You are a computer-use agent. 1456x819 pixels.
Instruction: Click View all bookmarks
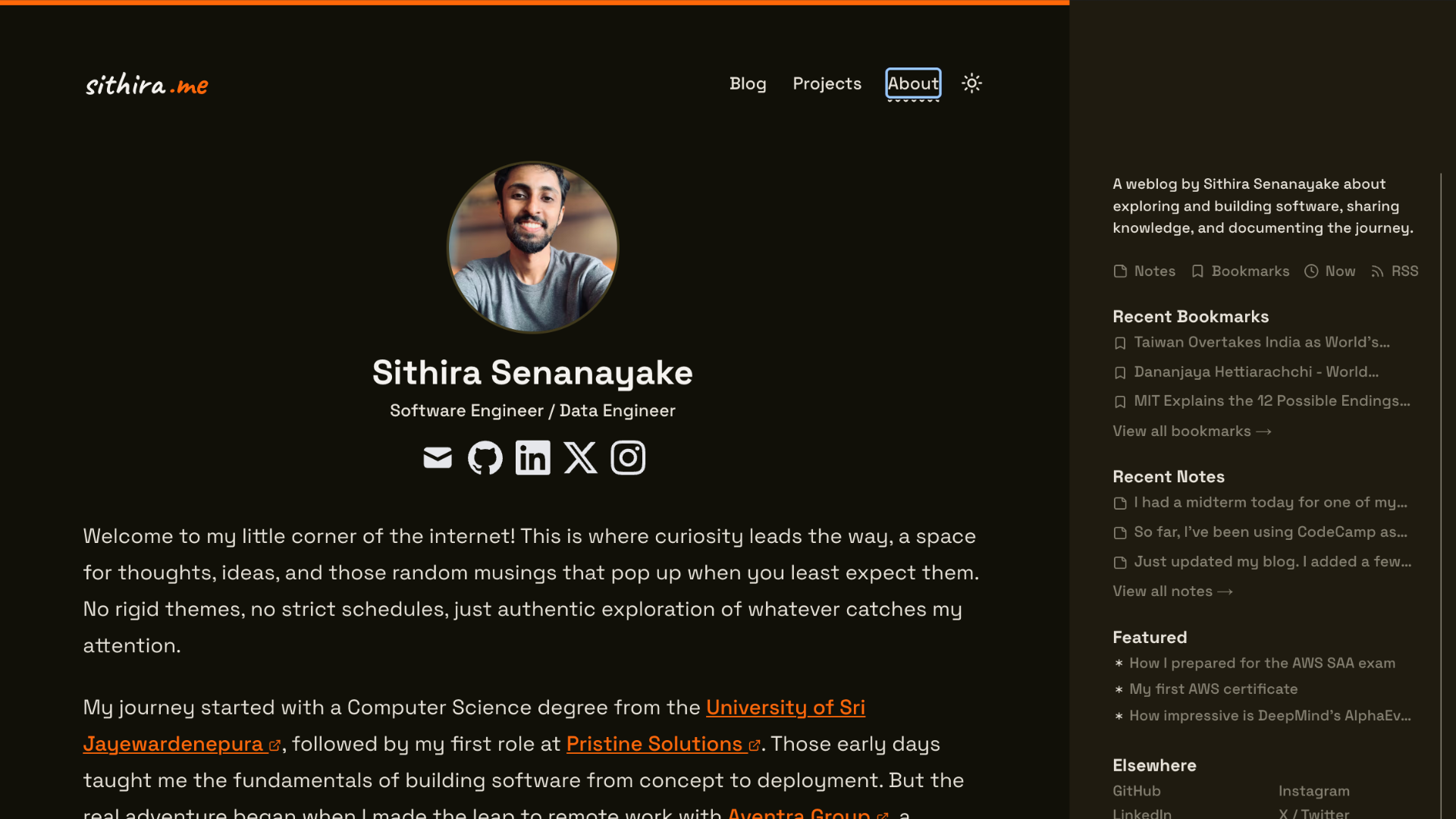(x=1192, y=431)
